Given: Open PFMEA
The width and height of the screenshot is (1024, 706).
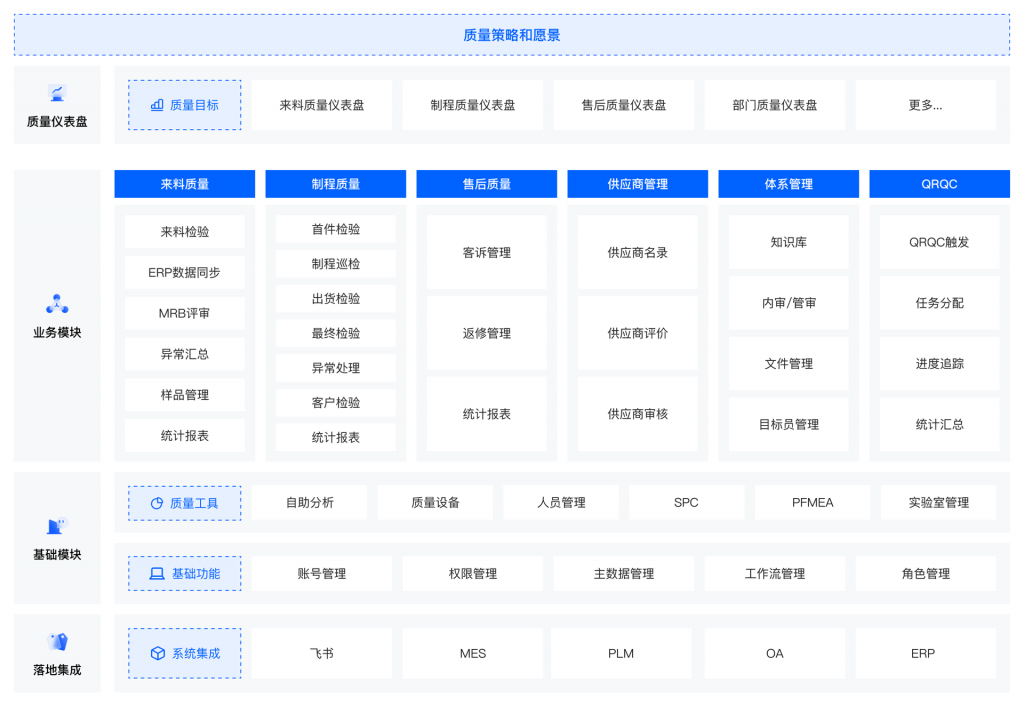Looking at the screenshot, I should (812, 502).
